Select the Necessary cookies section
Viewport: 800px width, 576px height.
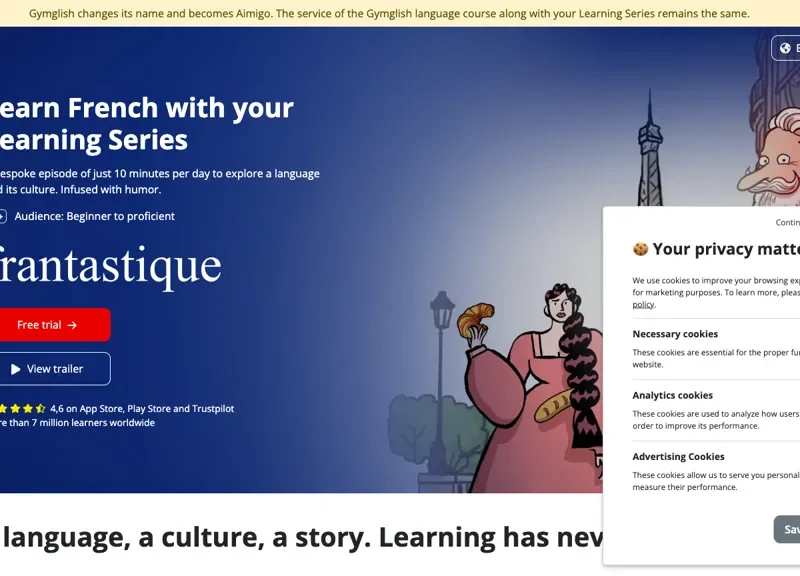pos(675,334)
